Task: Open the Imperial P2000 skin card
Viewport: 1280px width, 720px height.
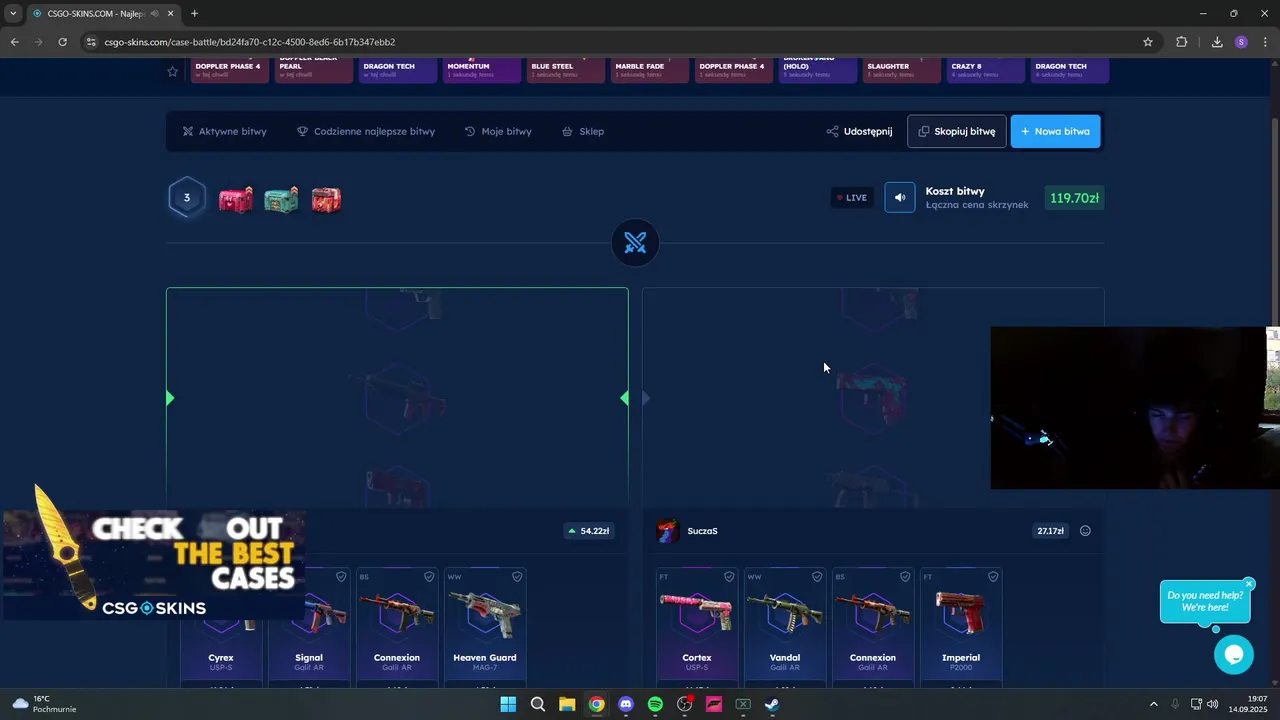Action: (961, 627)
